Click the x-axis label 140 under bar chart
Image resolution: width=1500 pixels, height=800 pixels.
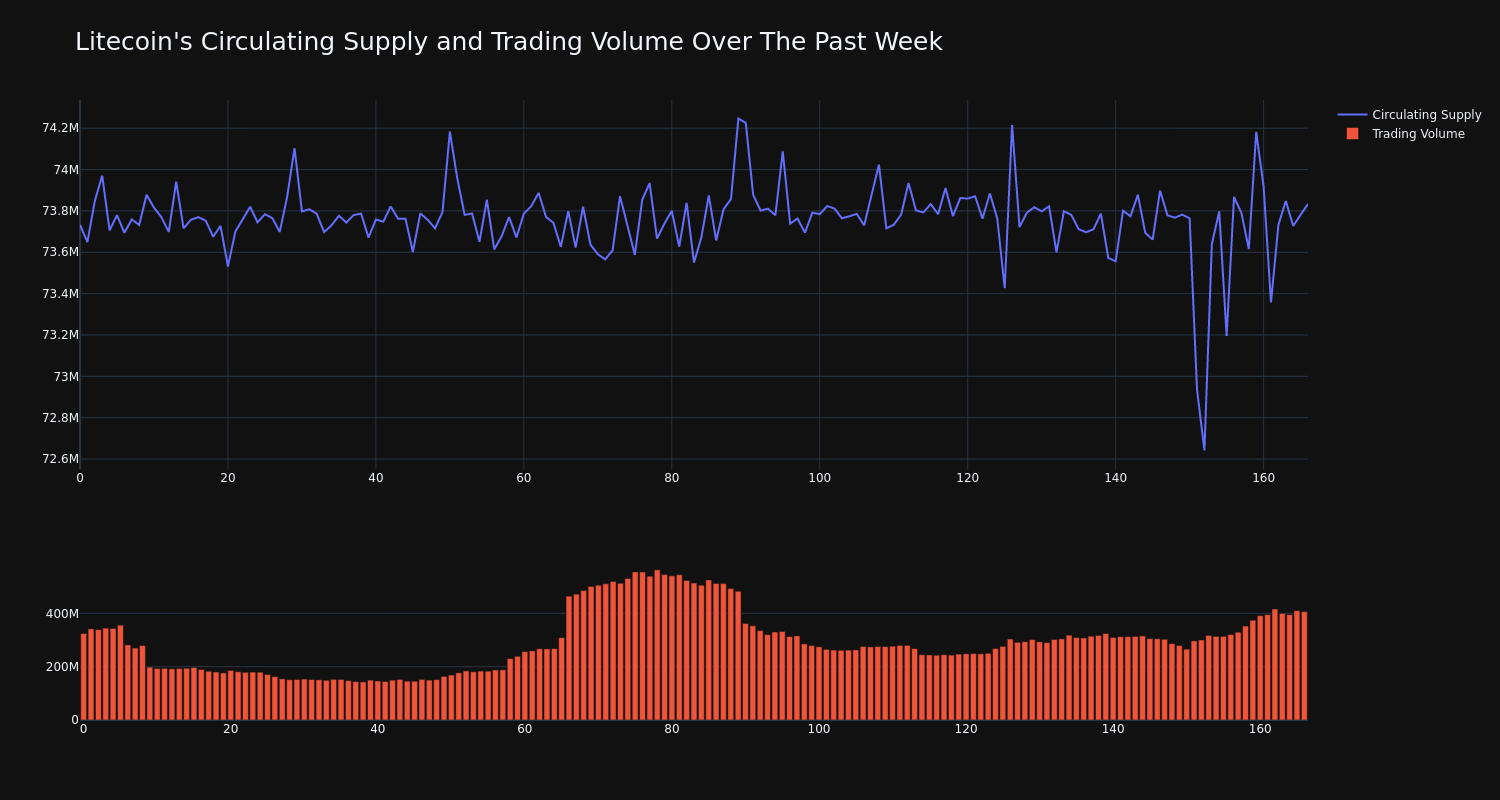click(x=1113, y=729)
